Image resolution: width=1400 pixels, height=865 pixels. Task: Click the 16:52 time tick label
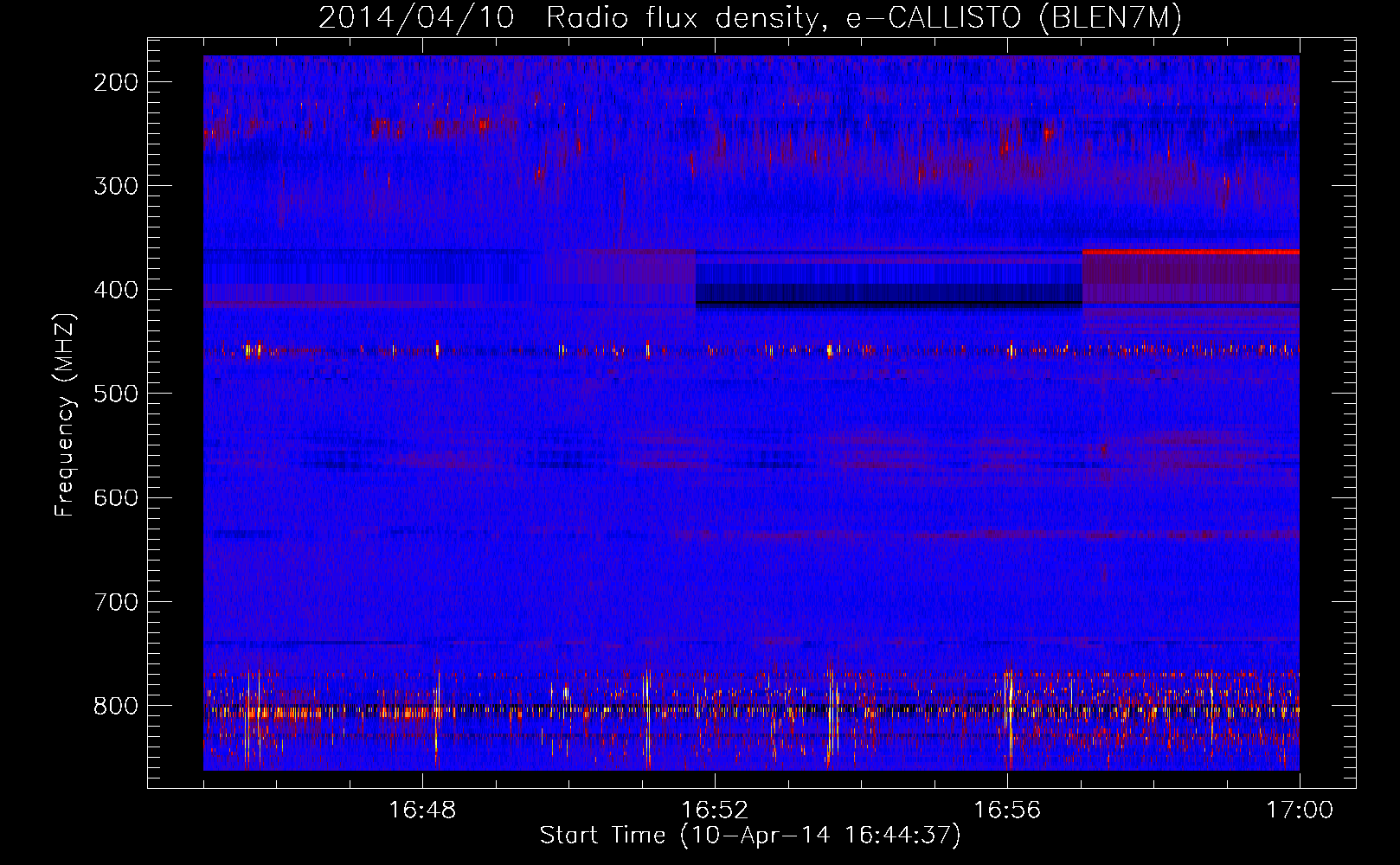point(715,811)
